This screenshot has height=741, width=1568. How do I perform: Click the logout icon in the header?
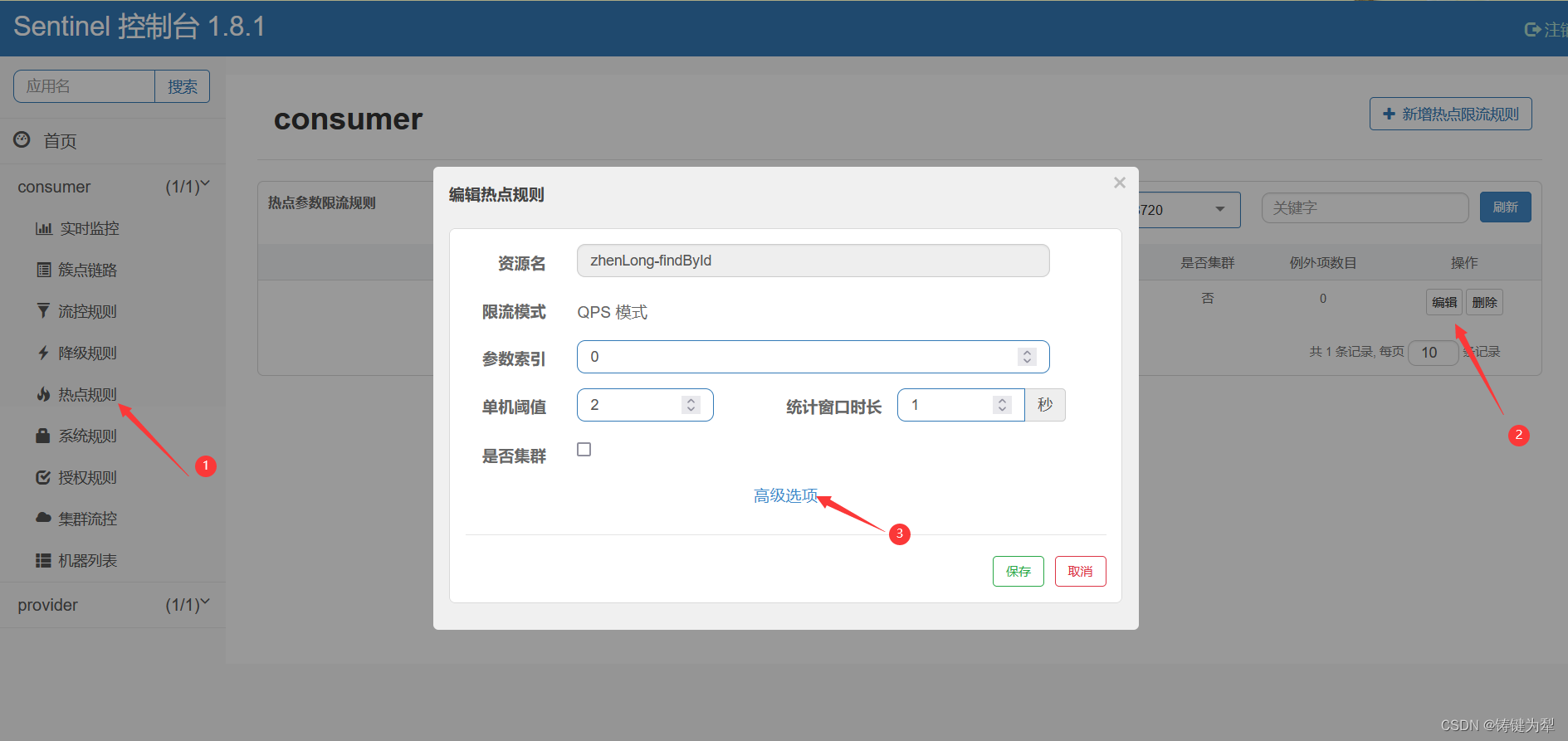pos(1533,29)
